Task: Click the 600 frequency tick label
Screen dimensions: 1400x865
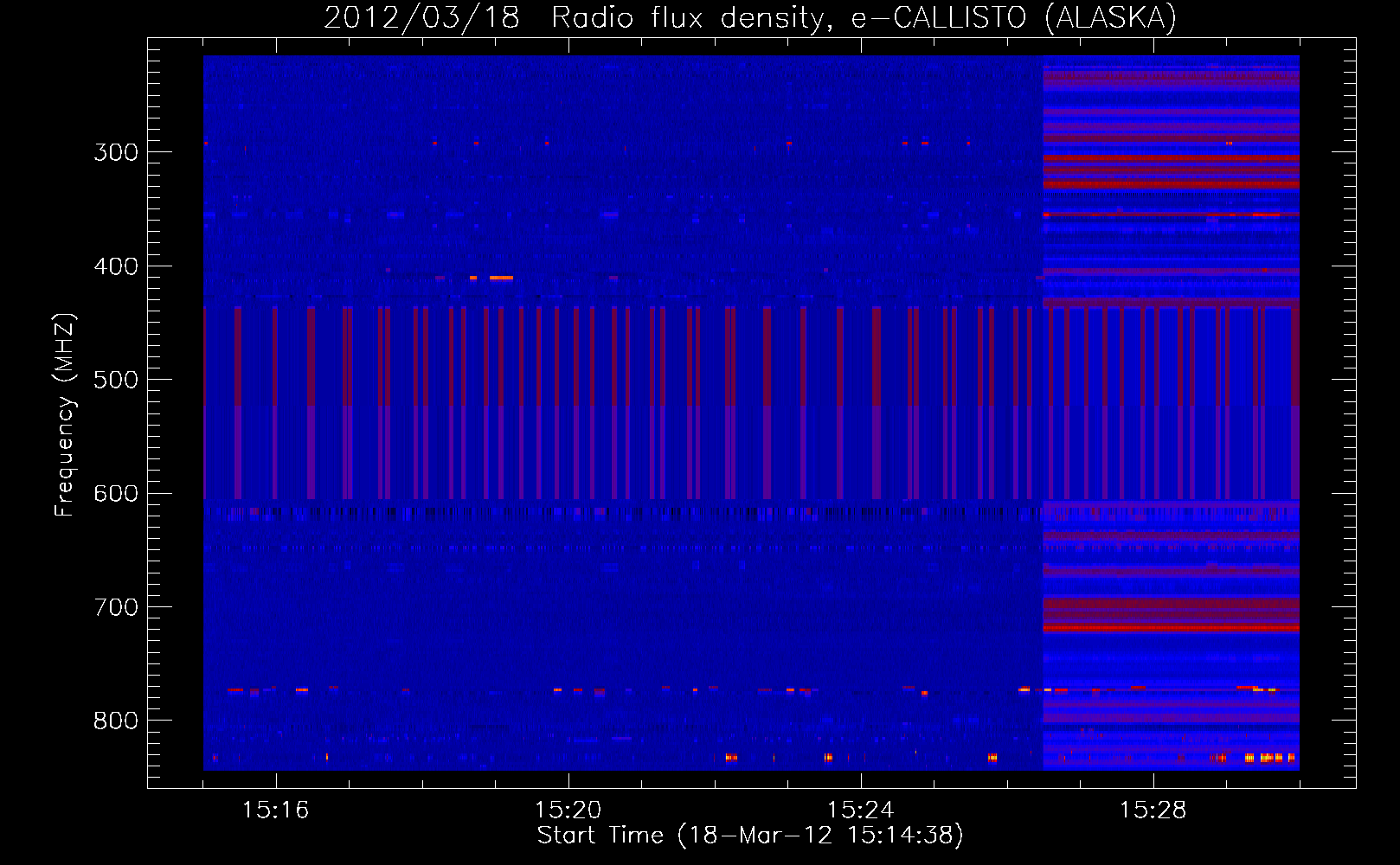Action: tap(116, 494)
